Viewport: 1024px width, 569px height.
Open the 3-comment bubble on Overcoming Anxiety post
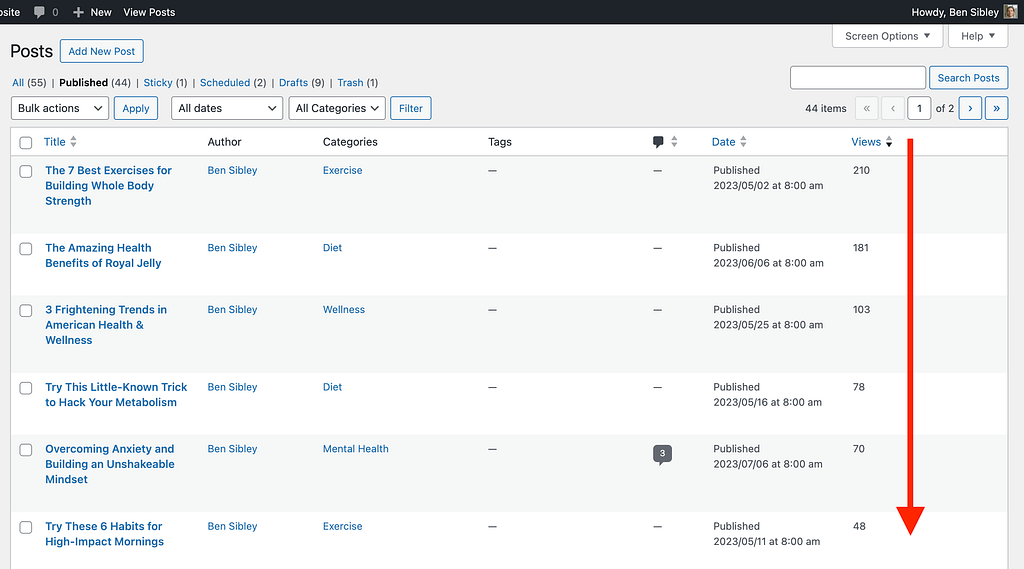(661, 454)
